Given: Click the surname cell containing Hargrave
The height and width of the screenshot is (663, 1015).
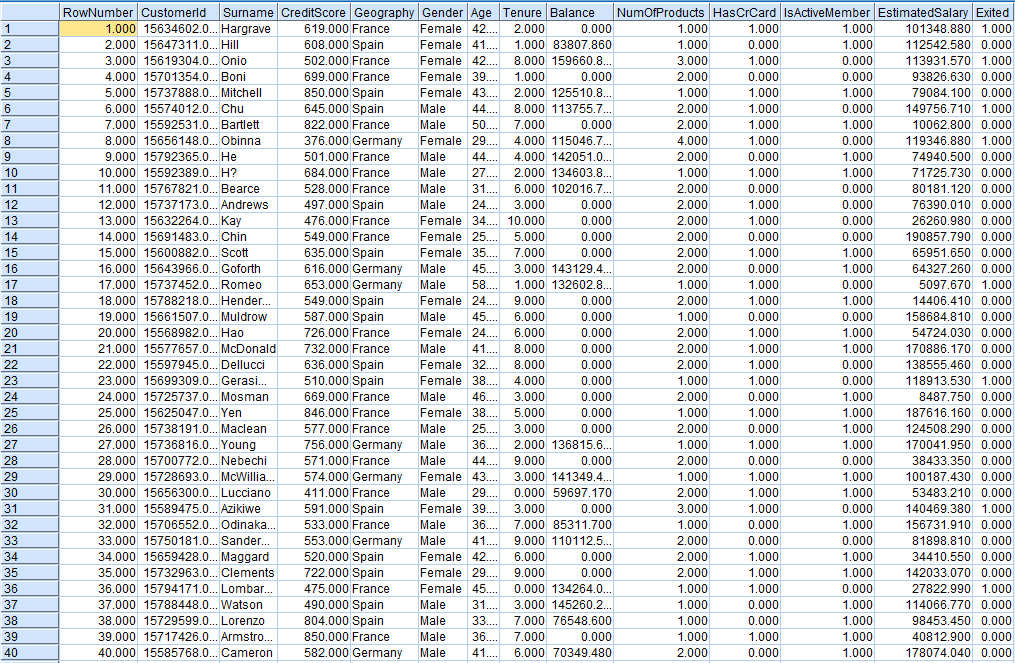Looking at the screenshot, I should pyautogui.click(x=248, y=29).
